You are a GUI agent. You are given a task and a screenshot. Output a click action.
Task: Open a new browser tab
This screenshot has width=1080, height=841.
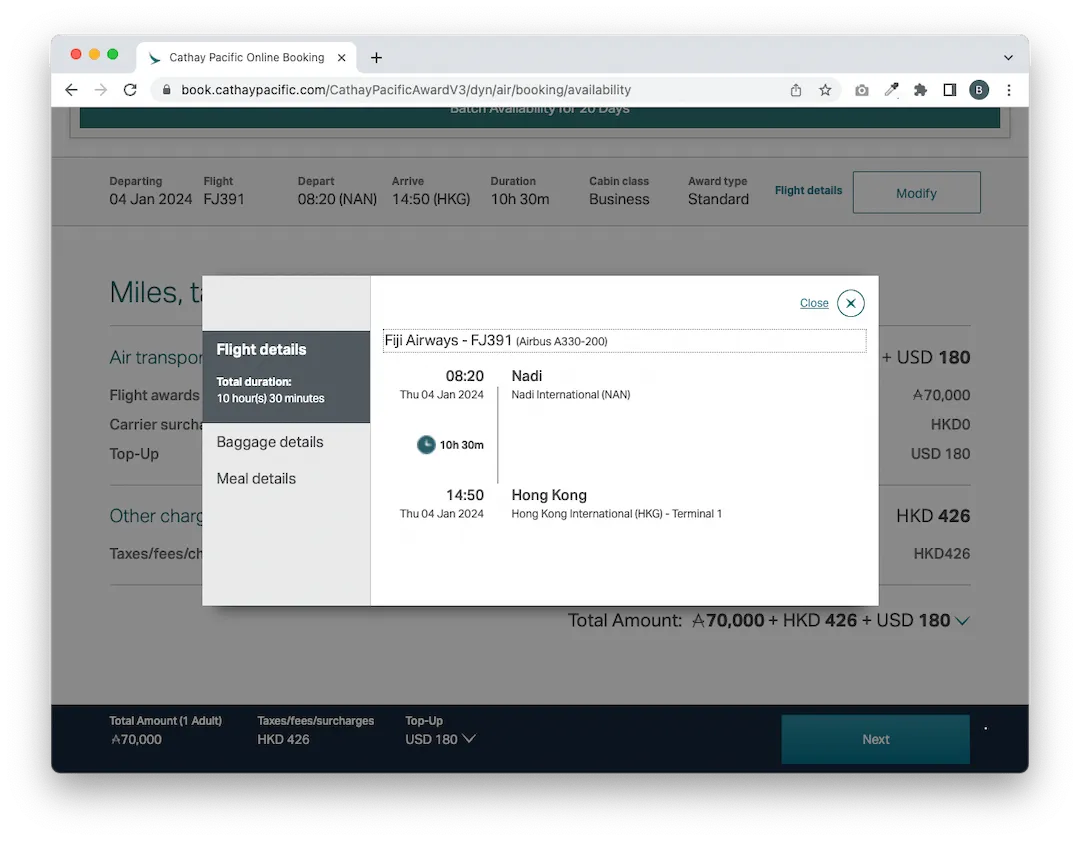[376, 58]
